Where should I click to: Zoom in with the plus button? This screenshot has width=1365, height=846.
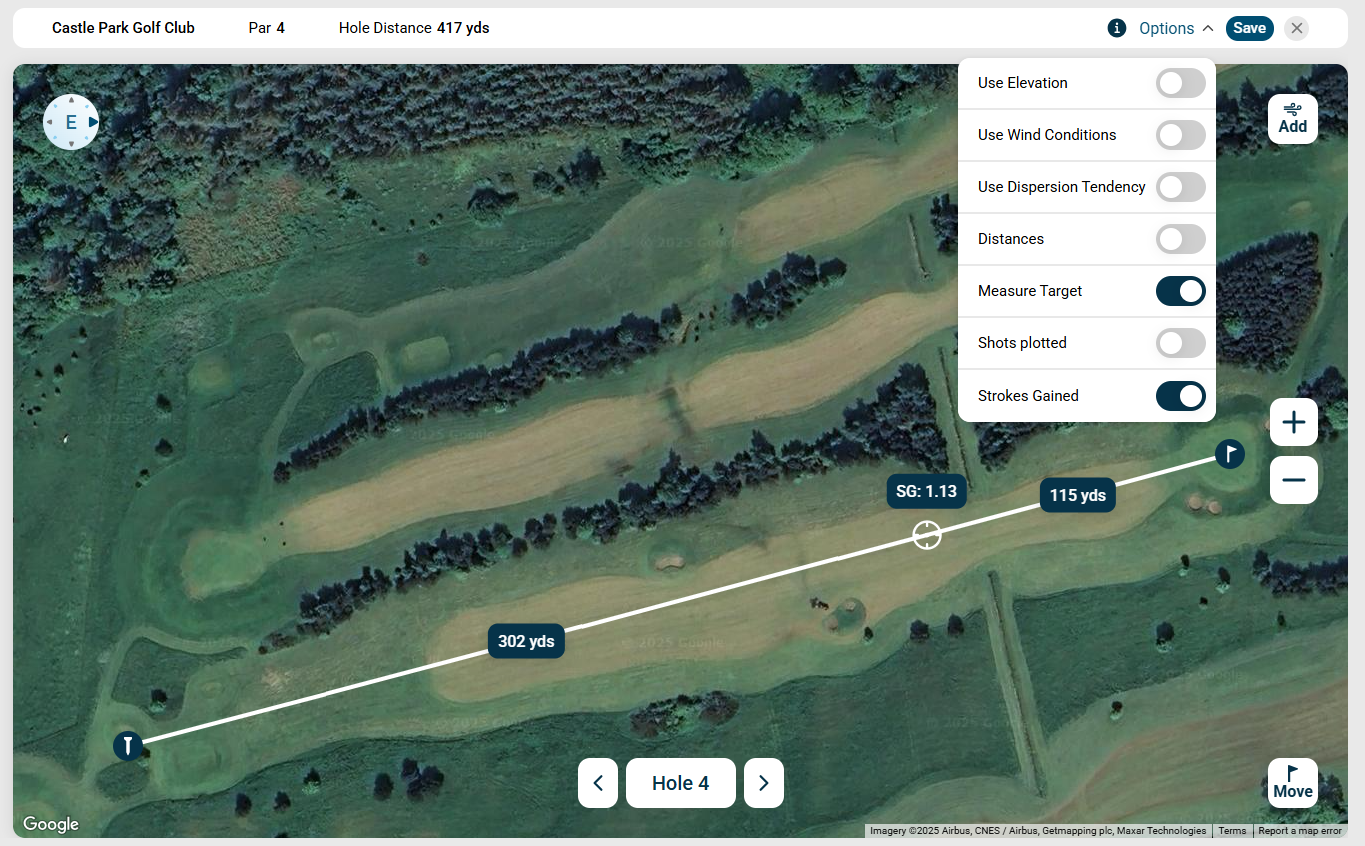coord(1293,423)
